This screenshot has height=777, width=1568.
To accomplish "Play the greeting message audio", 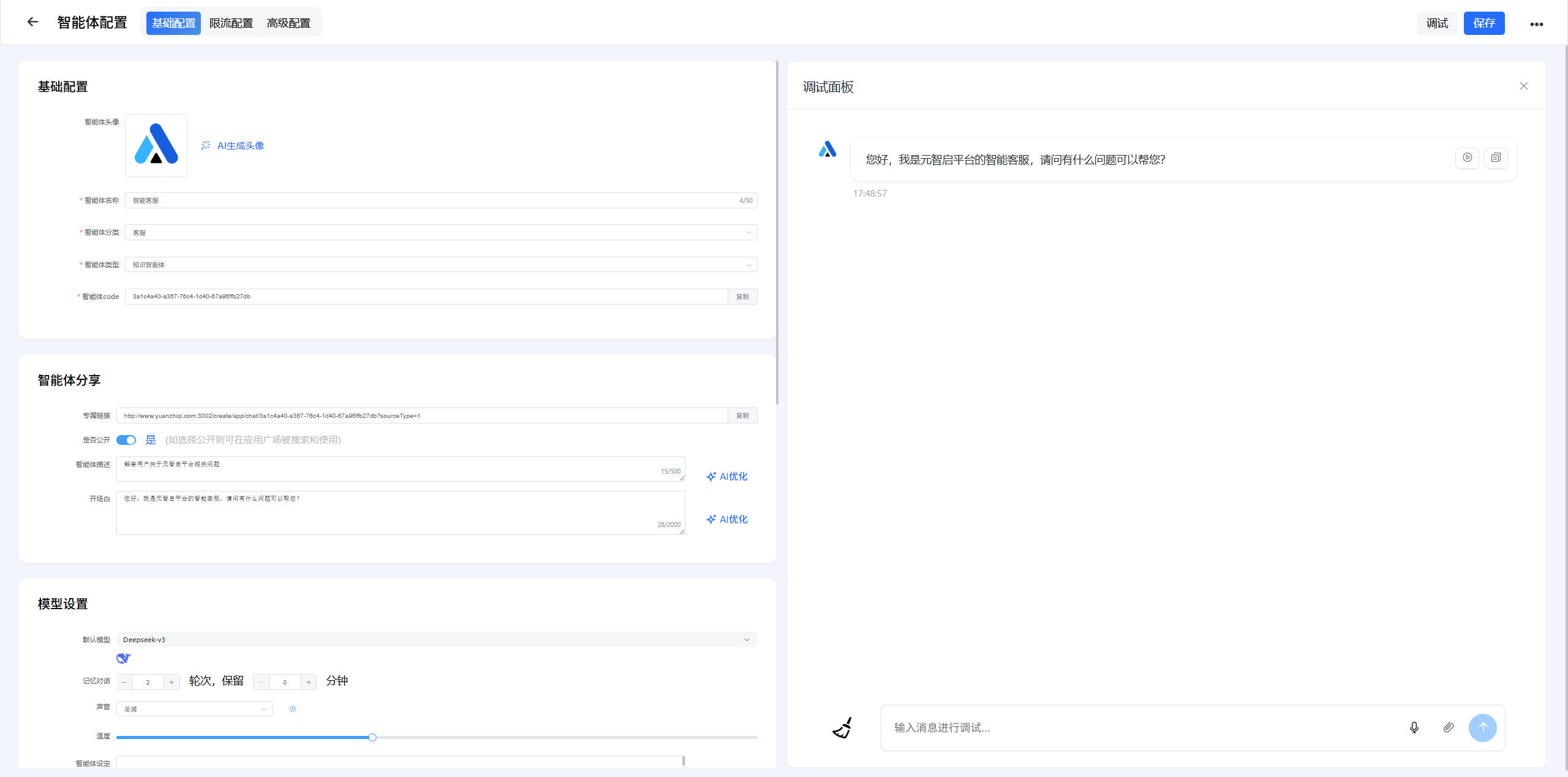I will click(x=1467, y=157).
